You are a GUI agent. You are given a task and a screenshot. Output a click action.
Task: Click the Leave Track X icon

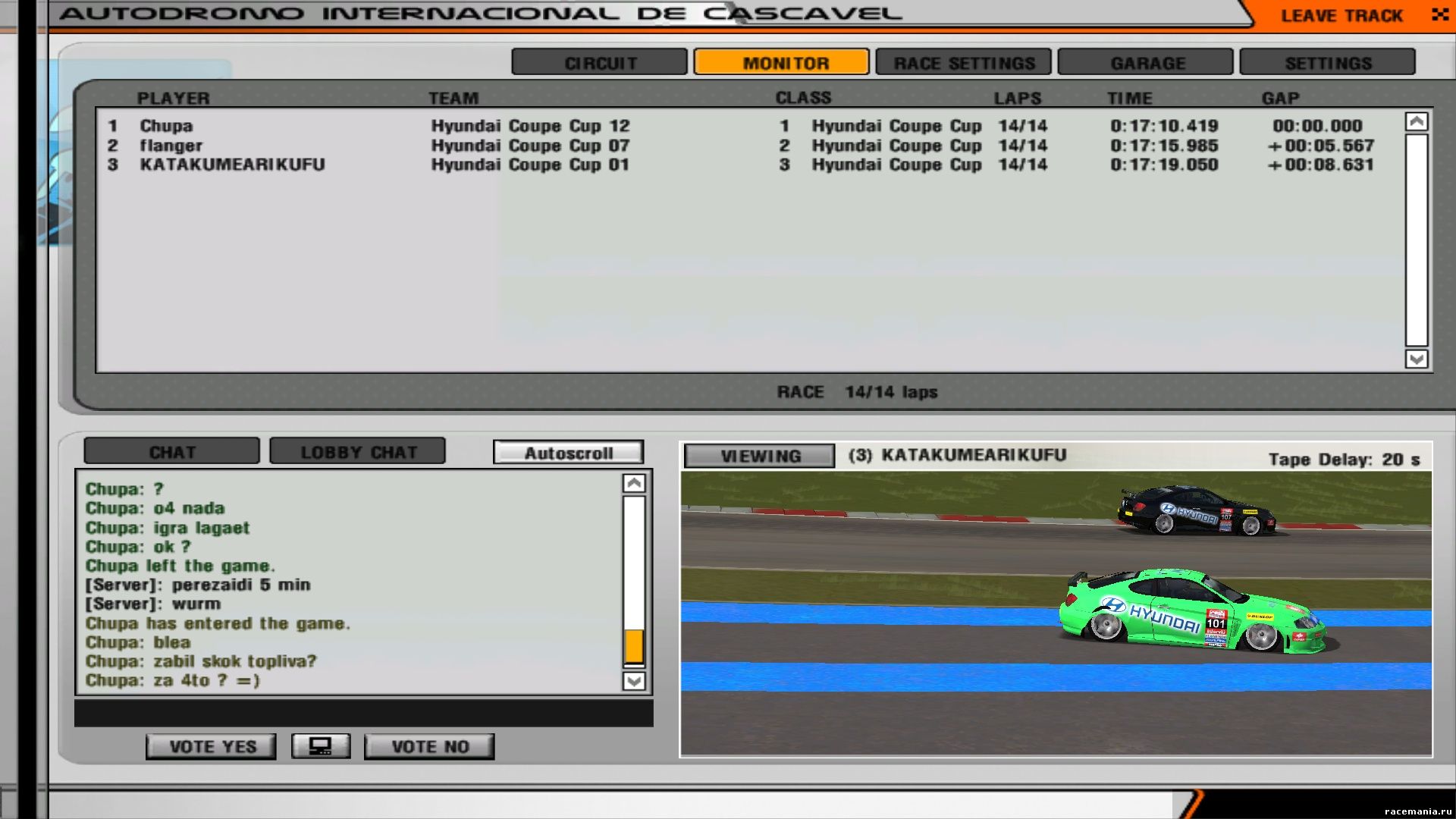[1439, 14]
